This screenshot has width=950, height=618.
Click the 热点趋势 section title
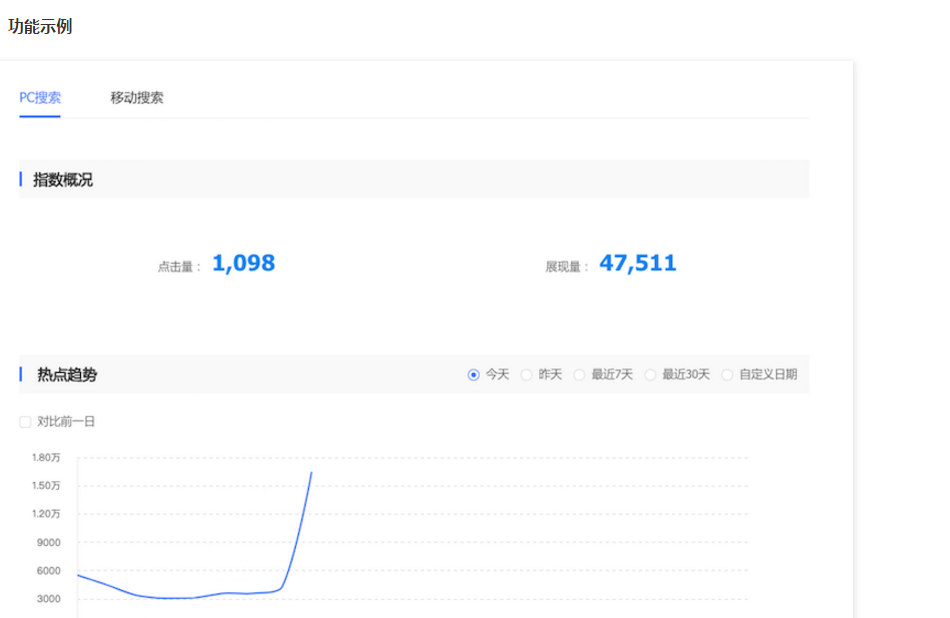coord(67,375)
